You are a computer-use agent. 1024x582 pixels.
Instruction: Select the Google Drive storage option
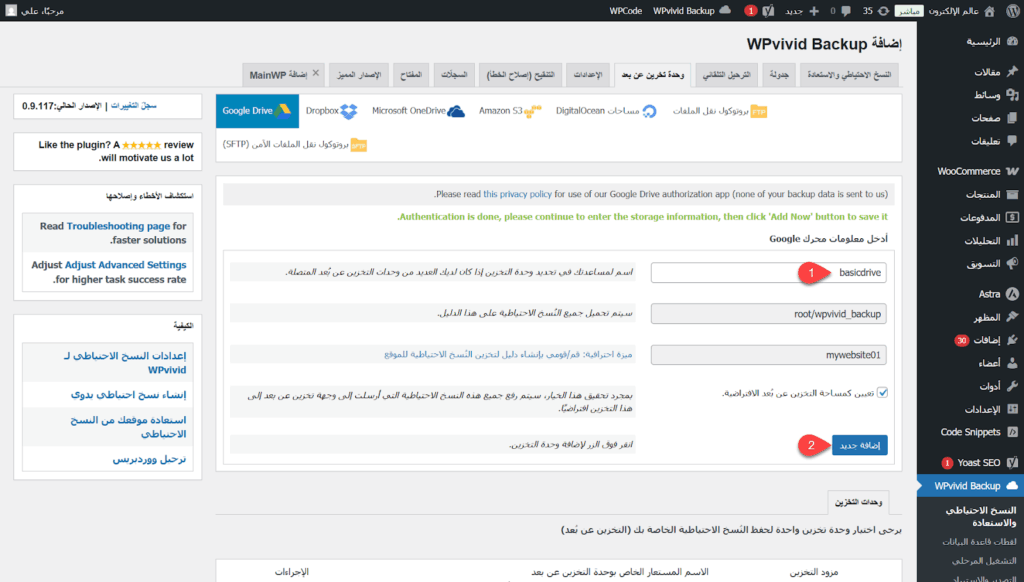tap(257, 111)
